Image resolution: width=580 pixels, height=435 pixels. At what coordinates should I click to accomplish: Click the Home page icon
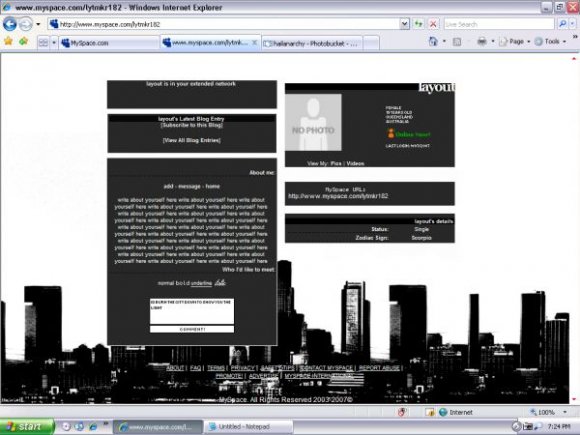click(433, 41)
